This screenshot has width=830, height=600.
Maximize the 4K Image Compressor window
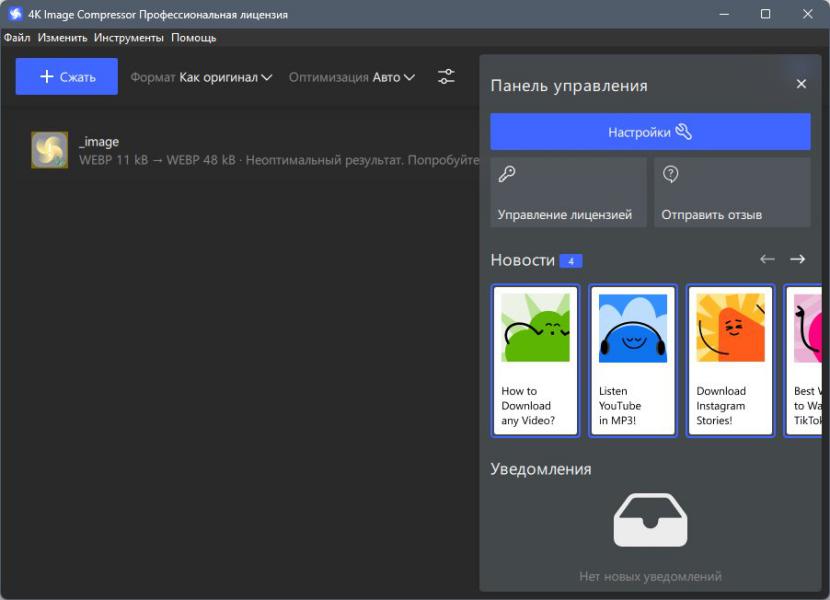tap(765, 14)
